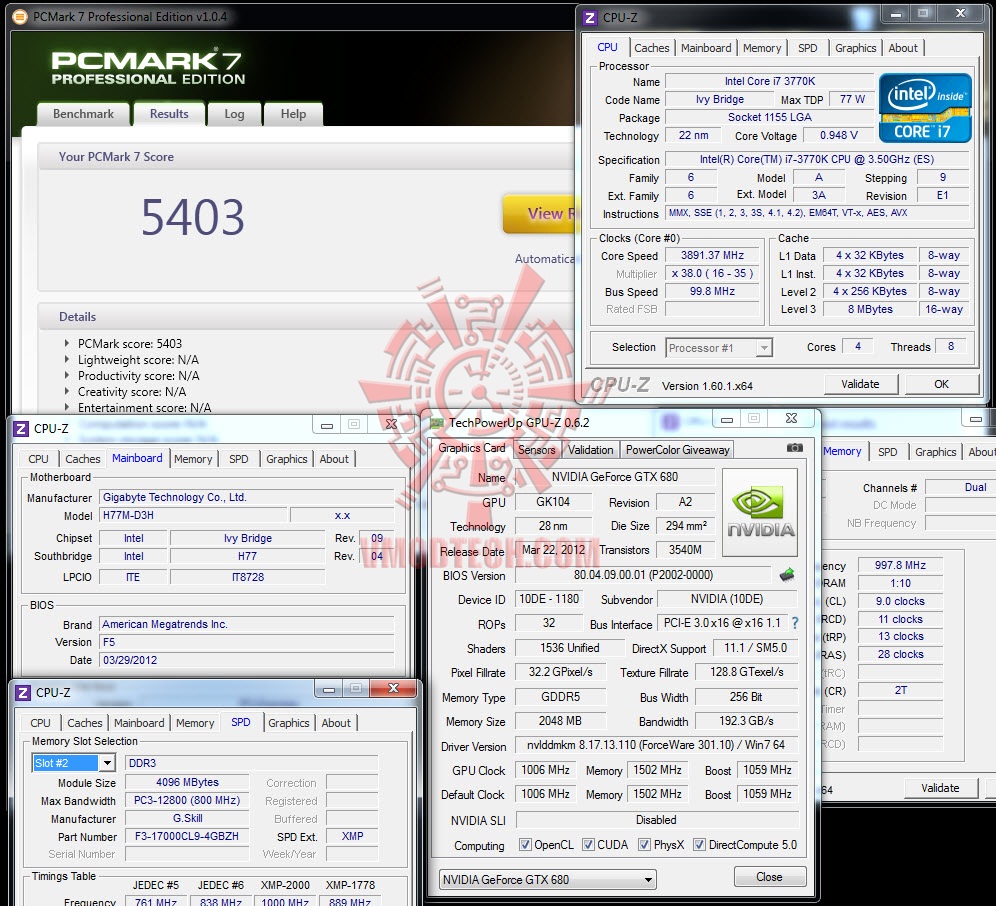Open the PCMark Help tab
Image resolution: width=996 pixels, height=906 pixels.
(x=293, y=114)
